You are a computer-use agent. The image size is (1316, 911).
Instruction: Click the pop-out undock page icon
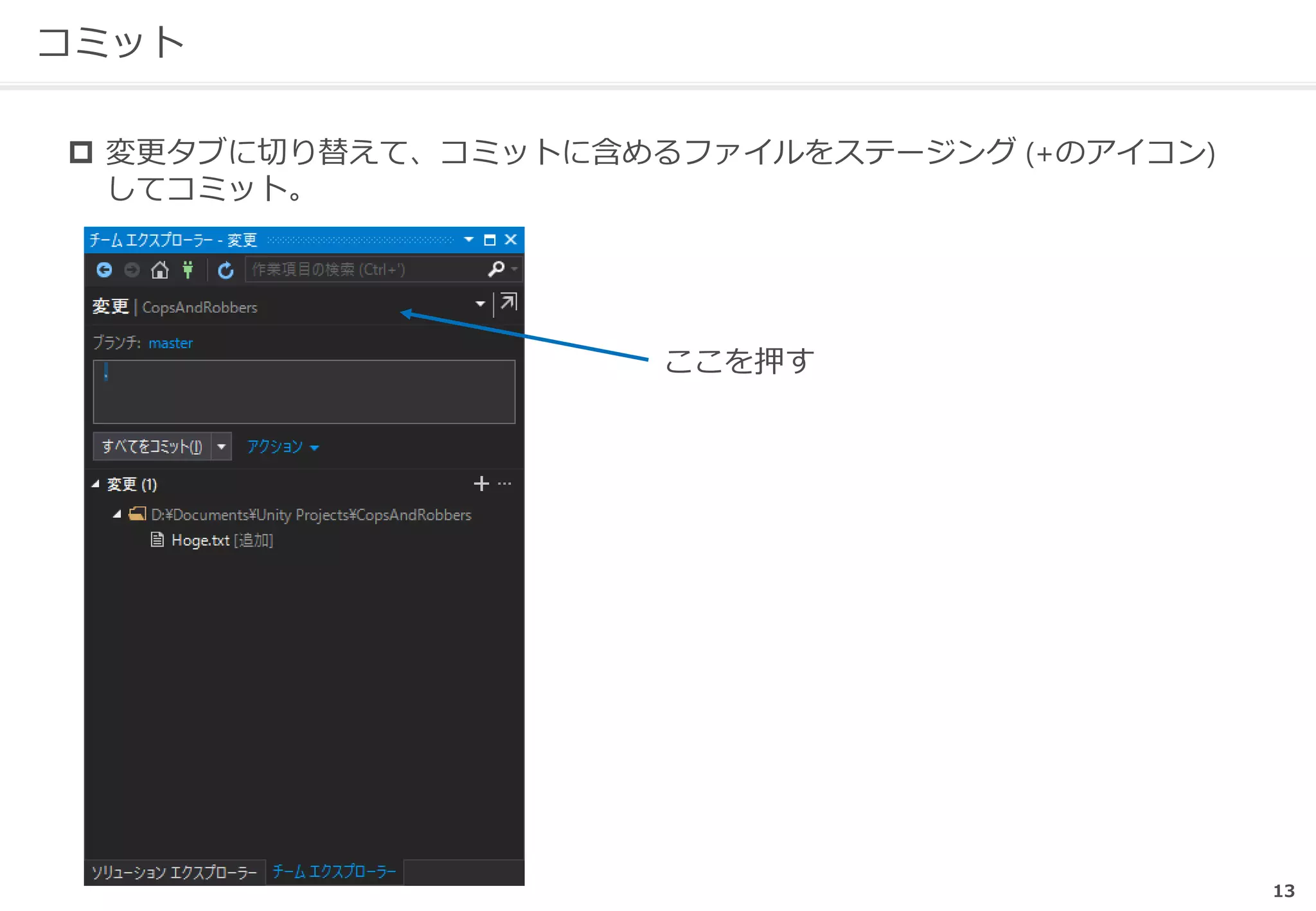(508, 302)
